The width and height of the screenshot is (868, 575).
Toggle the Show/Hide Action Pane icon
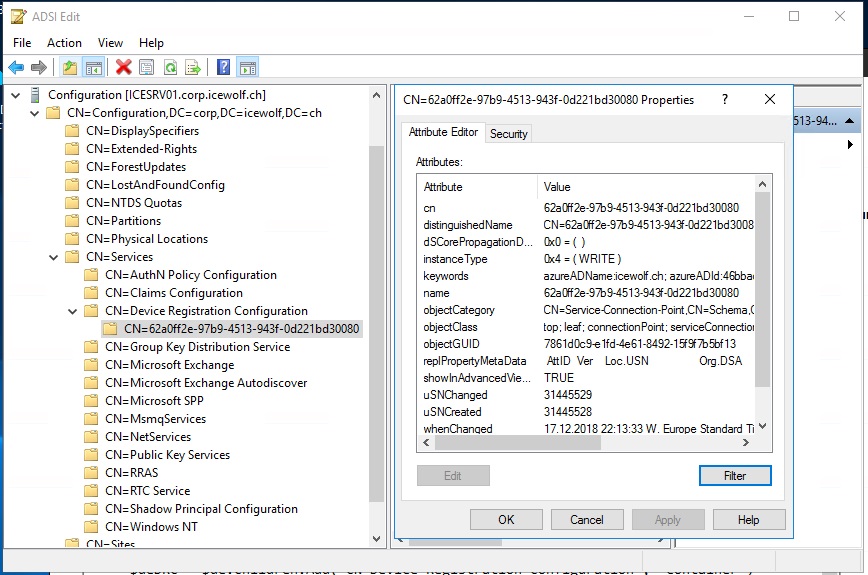click(x=247, y=68)
